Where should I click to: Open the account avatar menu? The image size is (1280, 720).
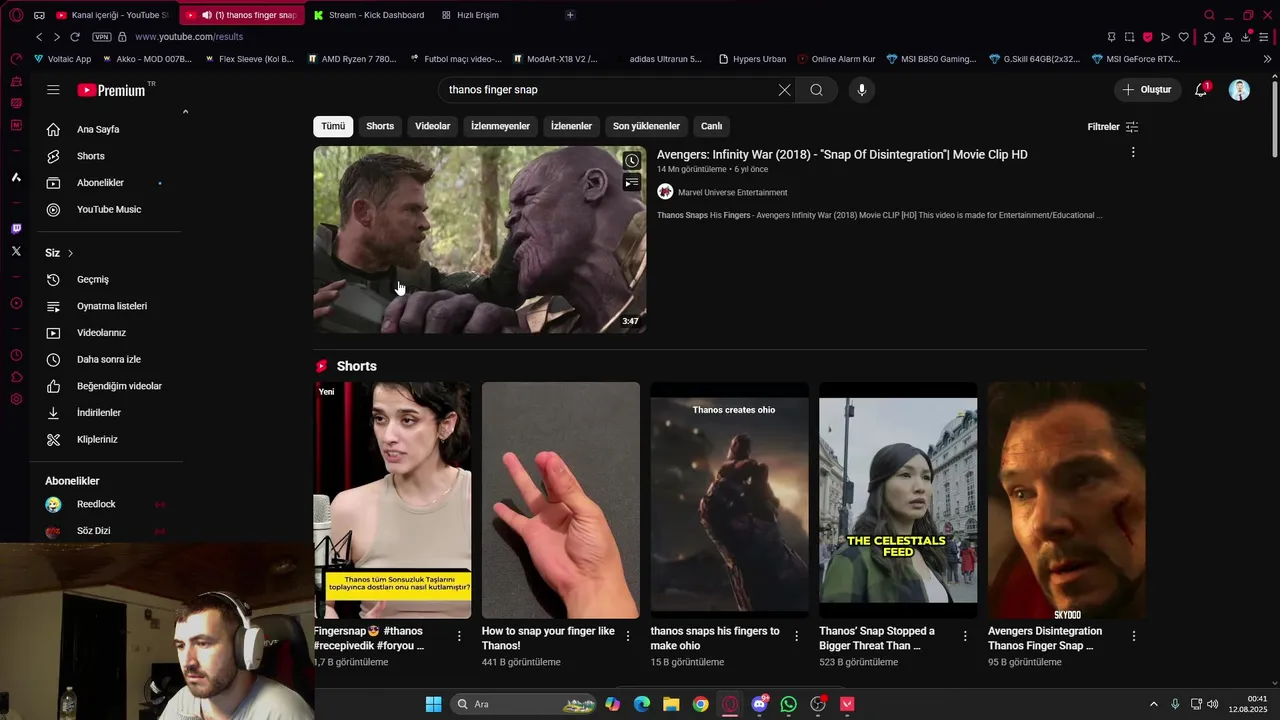pyautogui.click(x=1239, y=90)
